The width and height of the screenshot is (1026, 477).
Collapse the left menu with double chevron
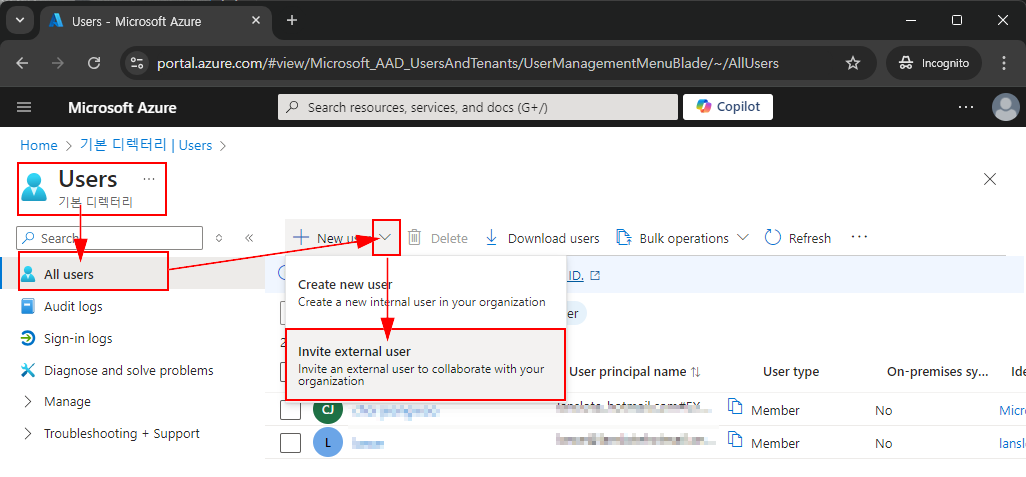249,238
